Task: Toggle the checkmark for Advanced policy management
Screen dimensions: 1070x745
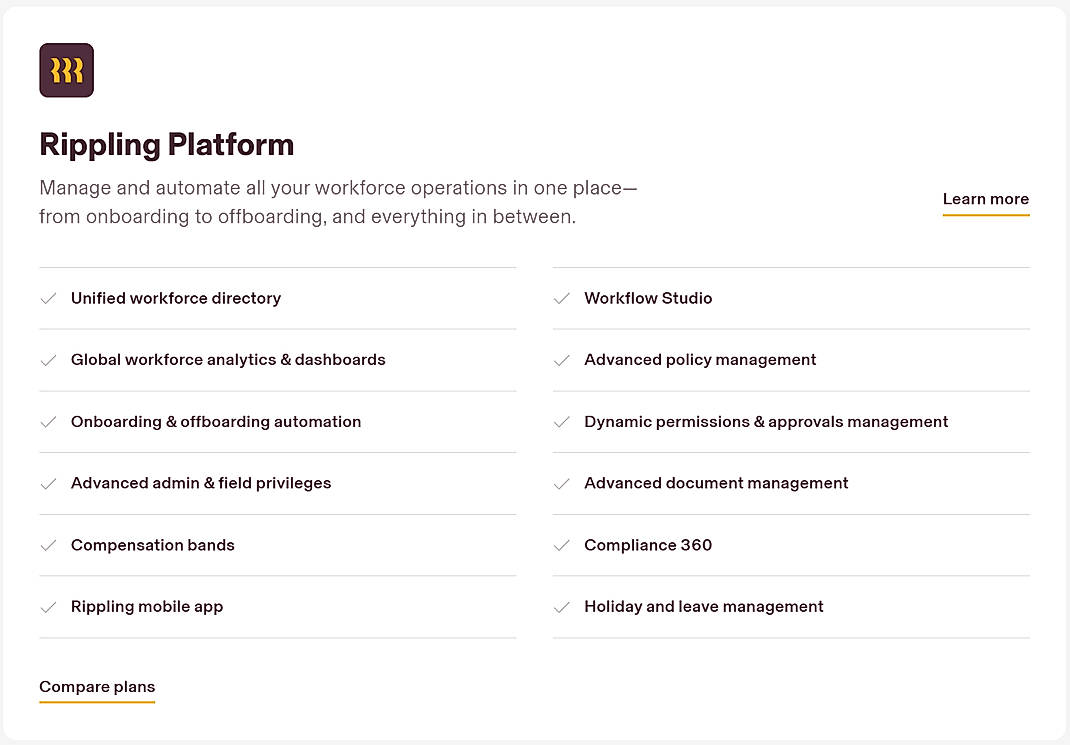Action: (562, 360)
